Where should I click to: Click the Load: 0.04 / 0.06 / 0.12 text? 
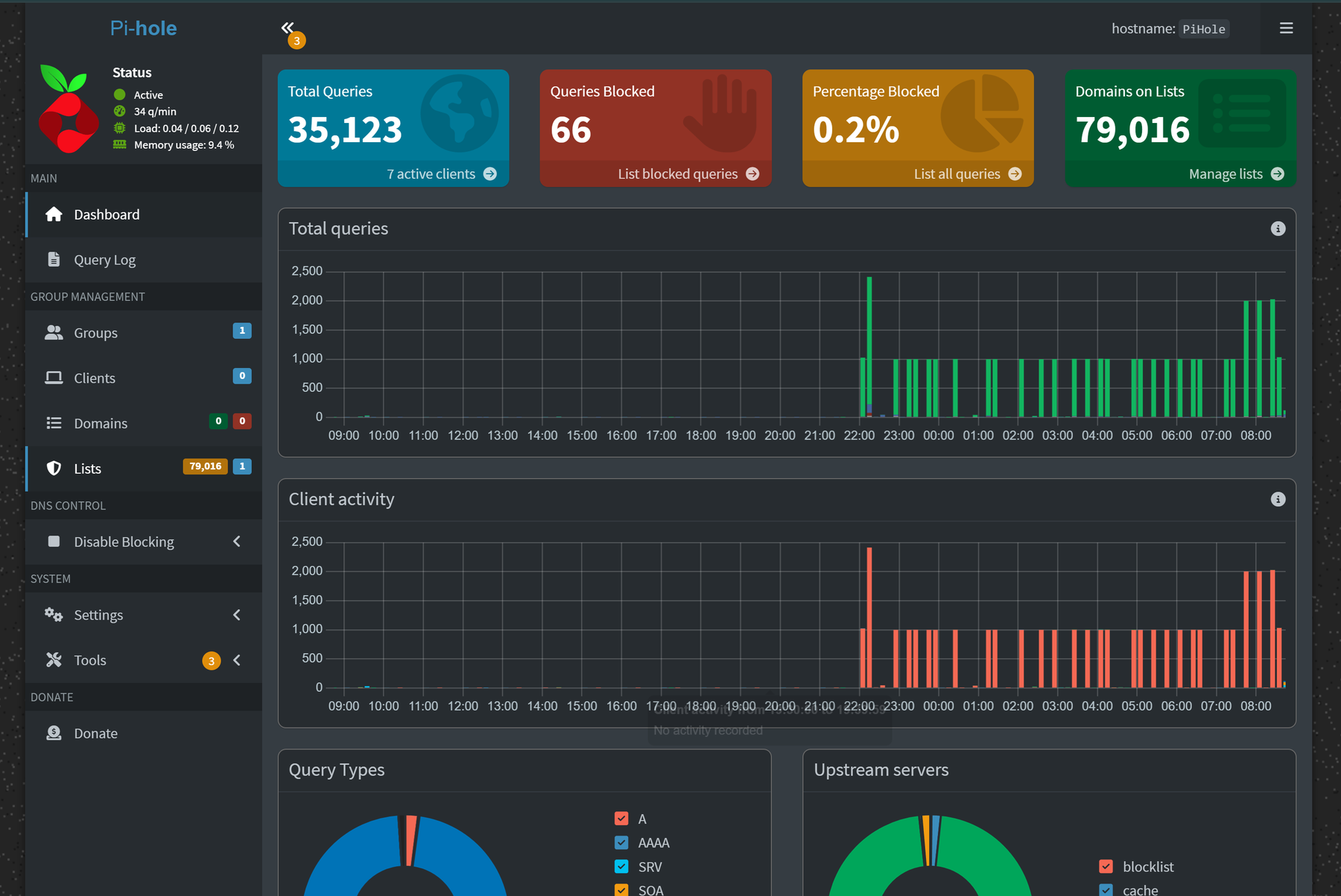pos(186,128)
